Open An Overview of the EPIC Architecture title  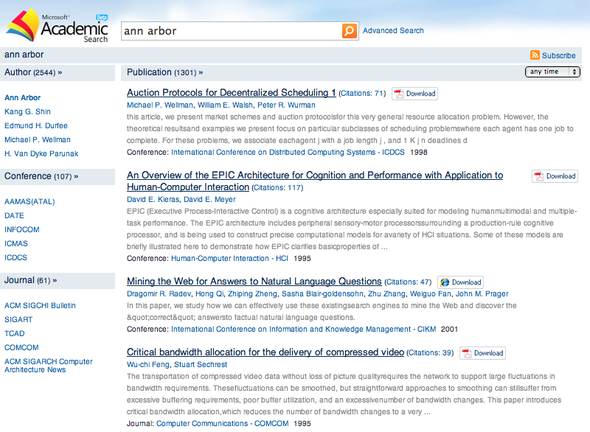click(x=315, y=181)
